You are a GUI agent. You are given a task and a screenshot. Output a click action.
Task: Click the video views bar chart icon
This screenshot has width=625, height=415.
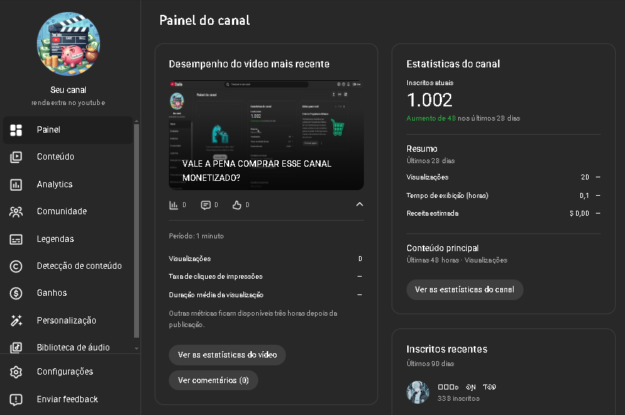[173, 205]
